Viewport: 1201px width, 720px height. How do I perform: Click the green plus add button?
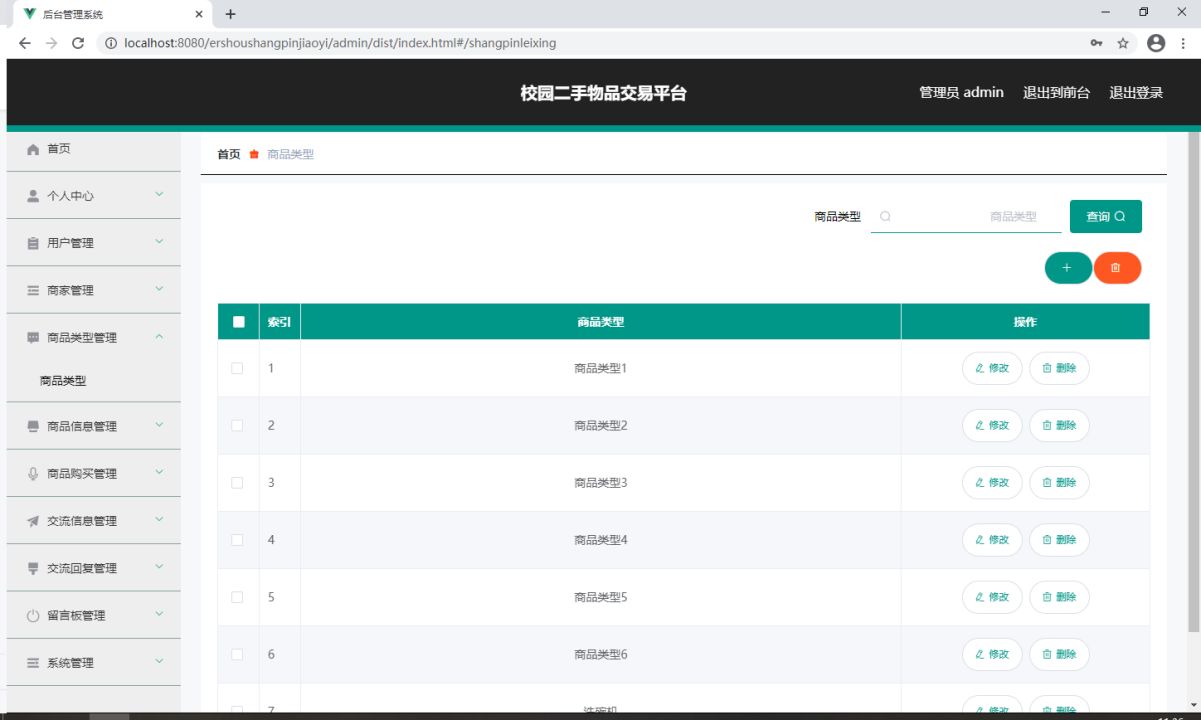[1067, 268]
